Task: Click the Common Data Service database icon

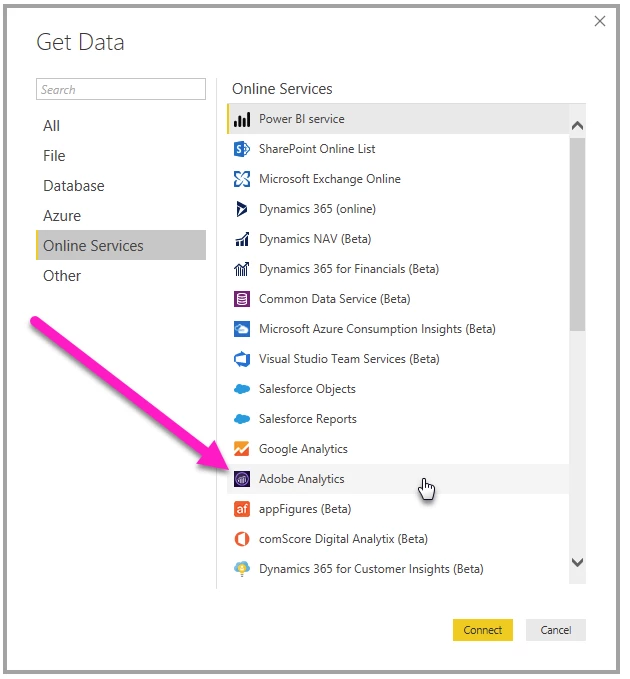Action: point(242,299)
